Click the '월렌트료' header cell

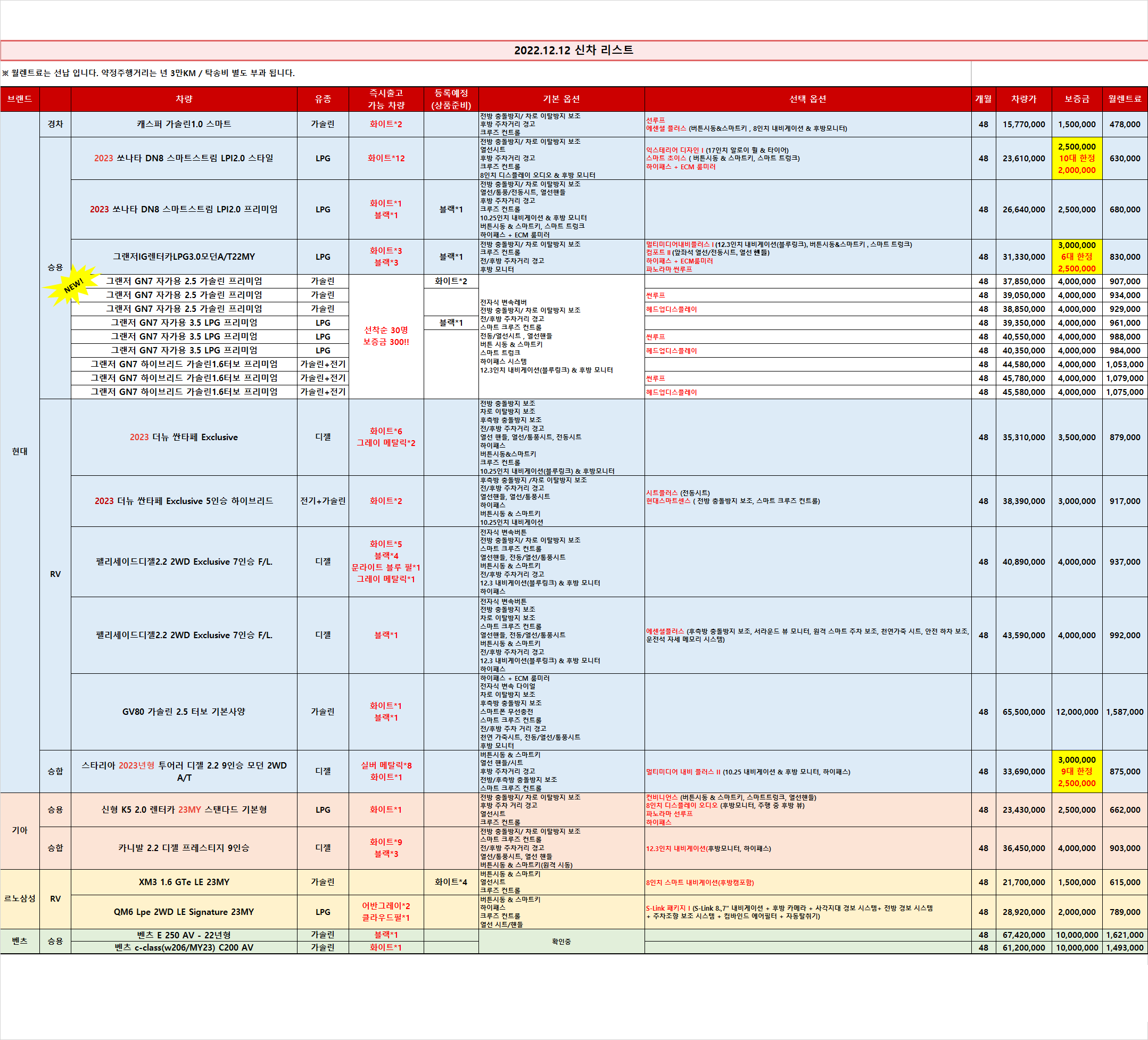coord(1125,99)
